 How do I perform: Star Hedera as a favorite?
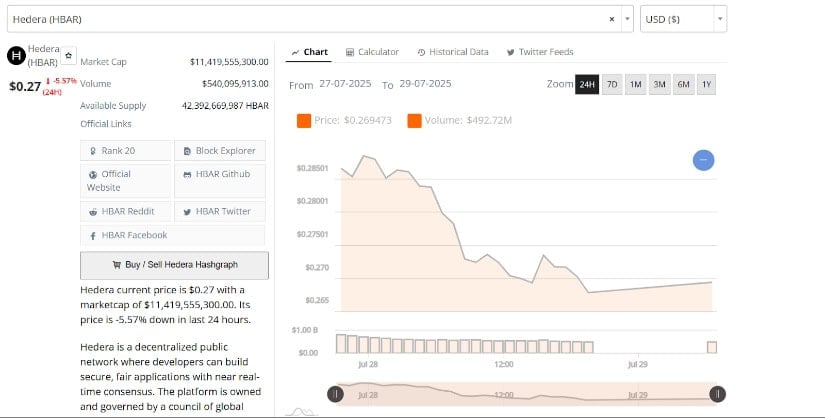point(68,55)
